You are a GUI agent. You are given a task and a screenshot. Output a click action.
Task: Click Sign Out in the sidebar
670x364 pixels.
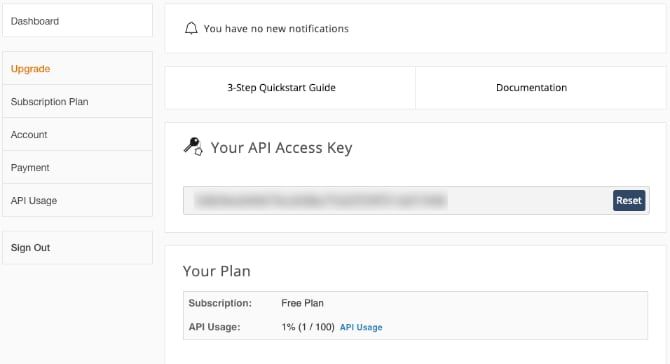[77, 248]
